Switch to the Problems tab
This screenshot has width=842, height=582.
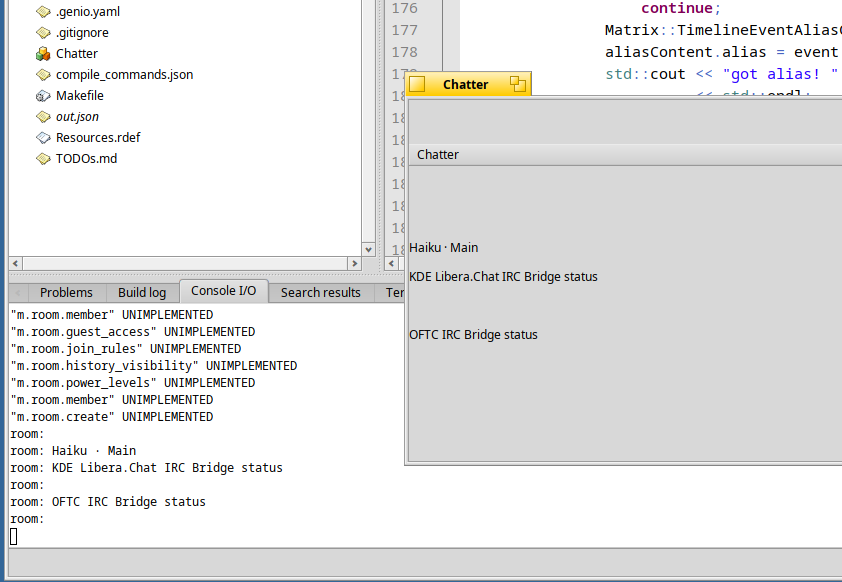(x=66, y=293)
